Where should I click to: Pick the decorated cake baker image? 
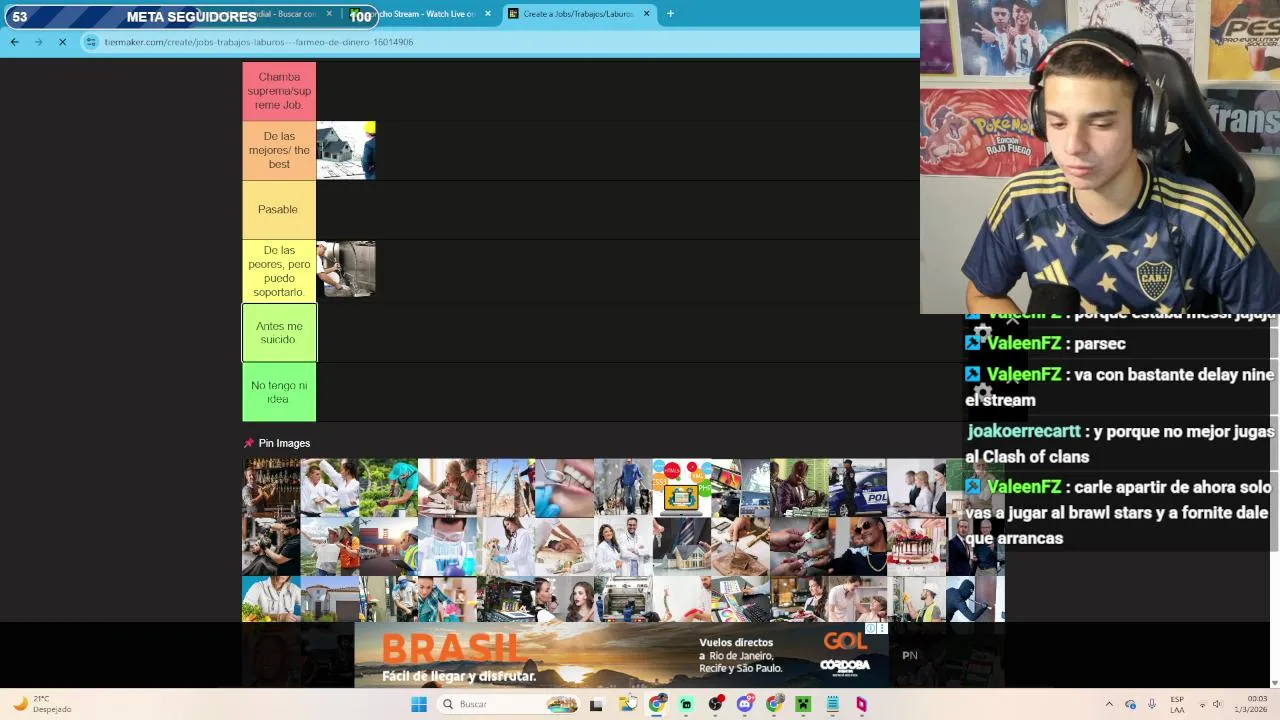pyautogui.click(x=917, y=546)
